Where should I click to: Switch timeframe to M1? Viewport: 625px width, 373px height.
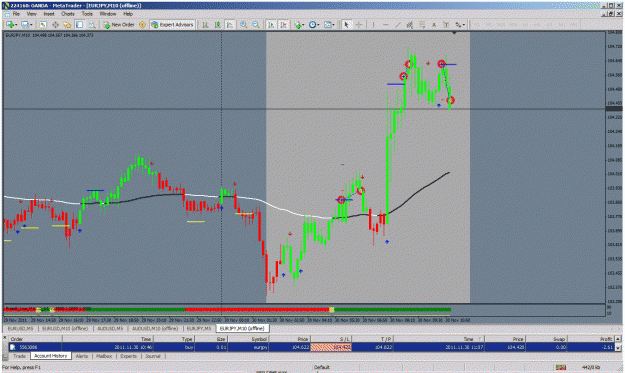pyautogui.click(x=477, y=25)
